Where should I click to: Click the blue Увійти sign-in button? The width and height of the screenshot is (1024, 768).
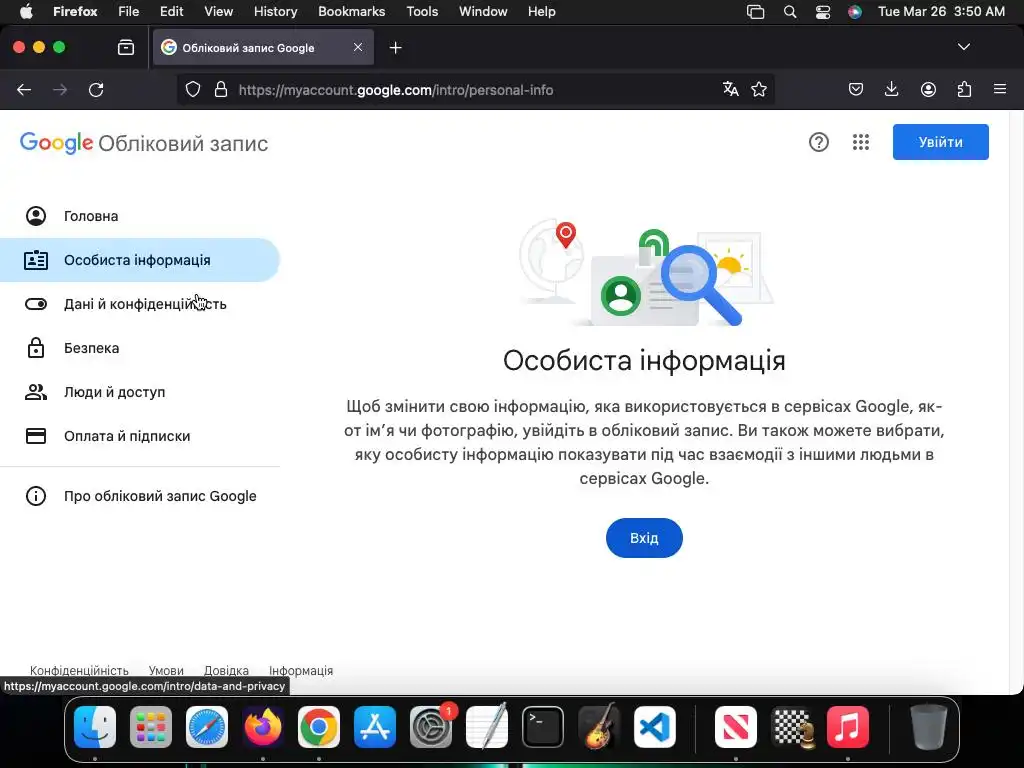coord(940,142)
